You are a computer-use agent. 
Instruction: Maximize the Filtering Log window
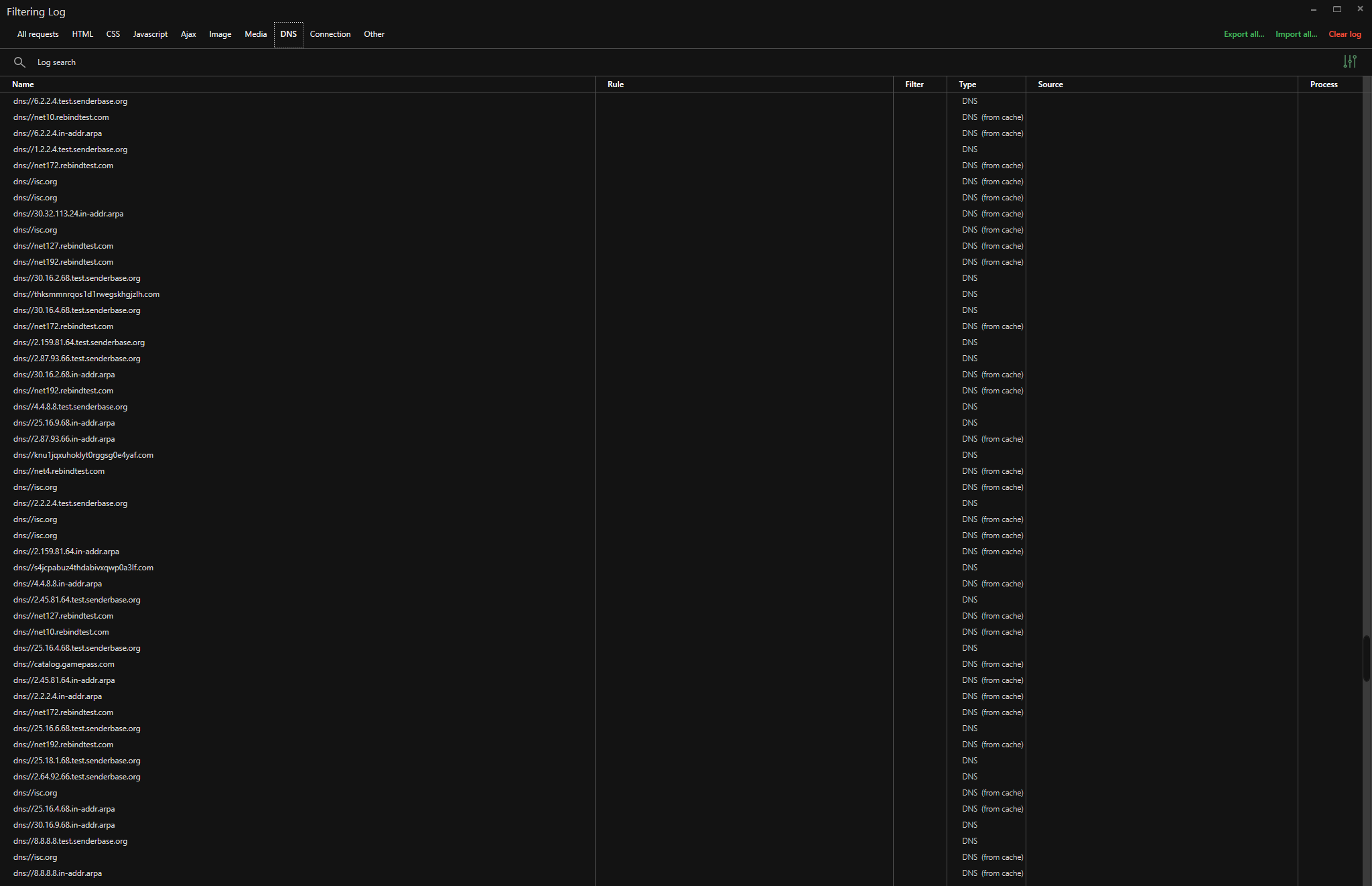coord(1336,9)
